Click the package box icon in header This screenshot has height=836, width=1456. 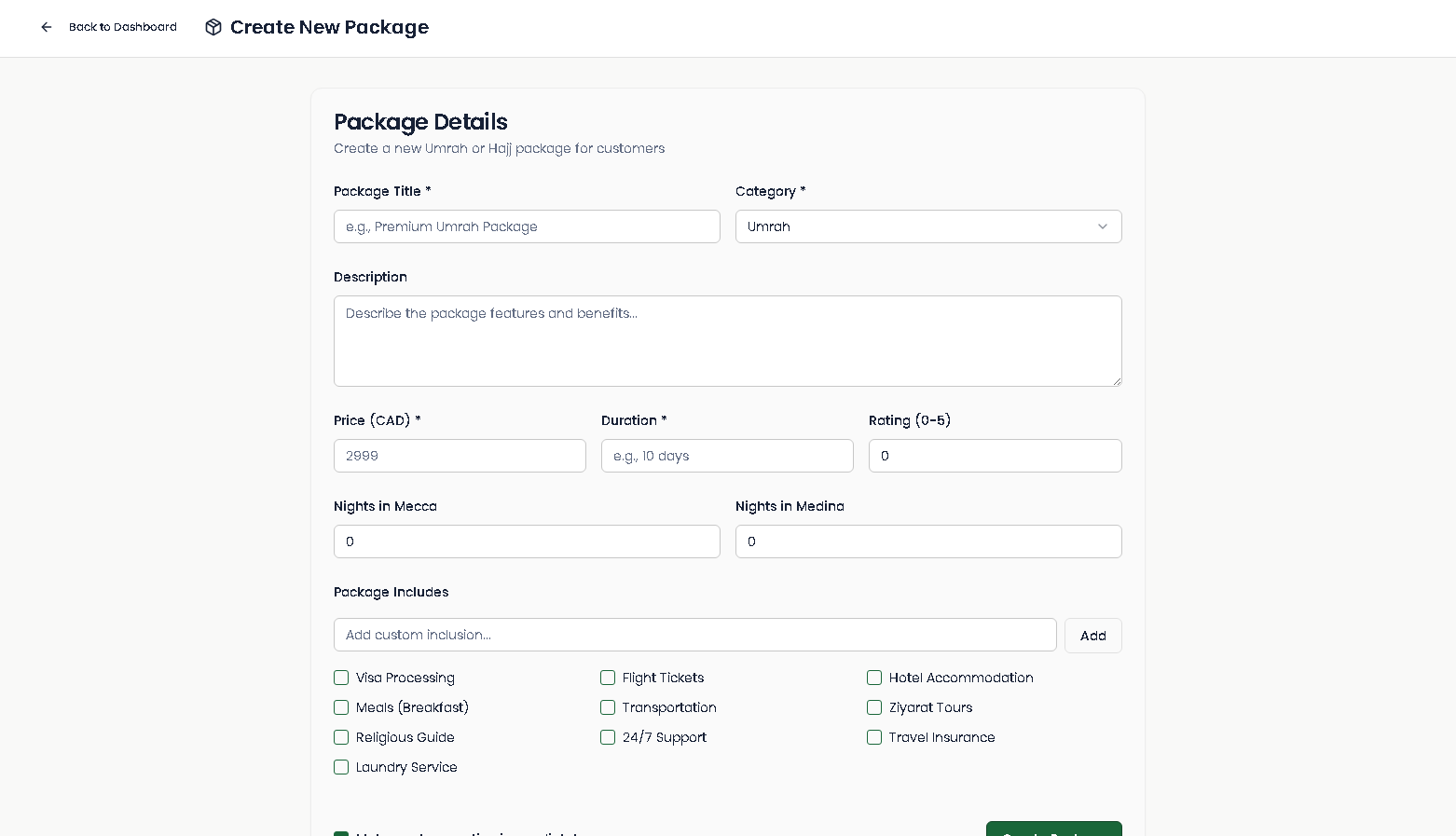pyautogui.click(x=213, y=27)
